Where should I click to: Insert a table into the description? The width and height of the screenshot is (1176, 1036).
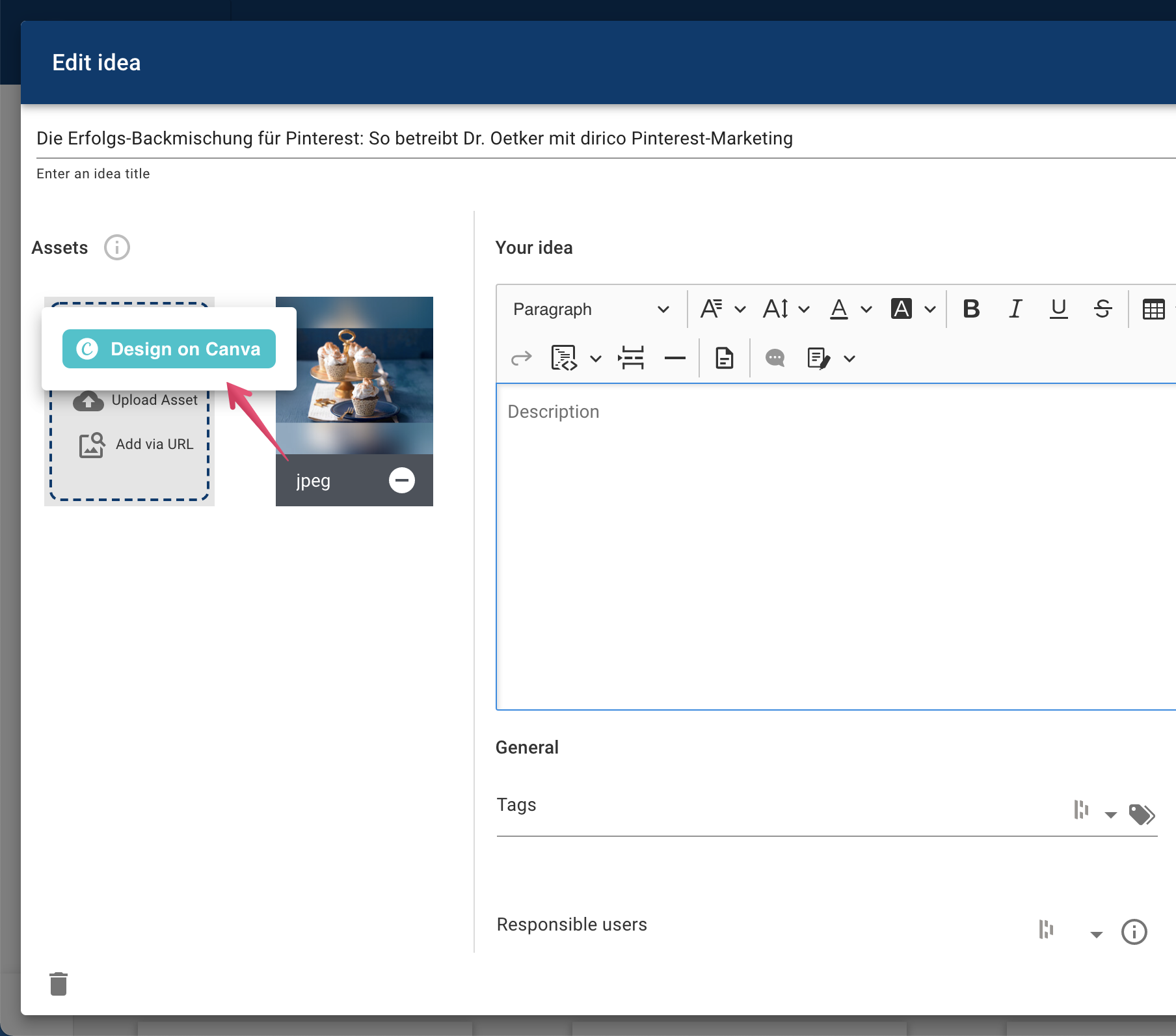coord(1153,309)
